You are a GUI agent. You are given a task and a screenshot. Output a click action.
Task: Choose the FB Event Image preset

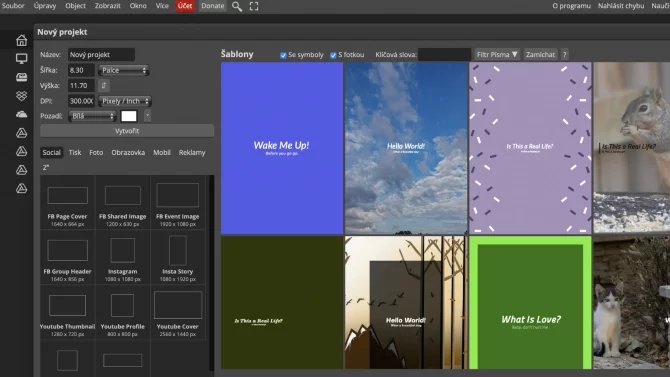(177, 203)
